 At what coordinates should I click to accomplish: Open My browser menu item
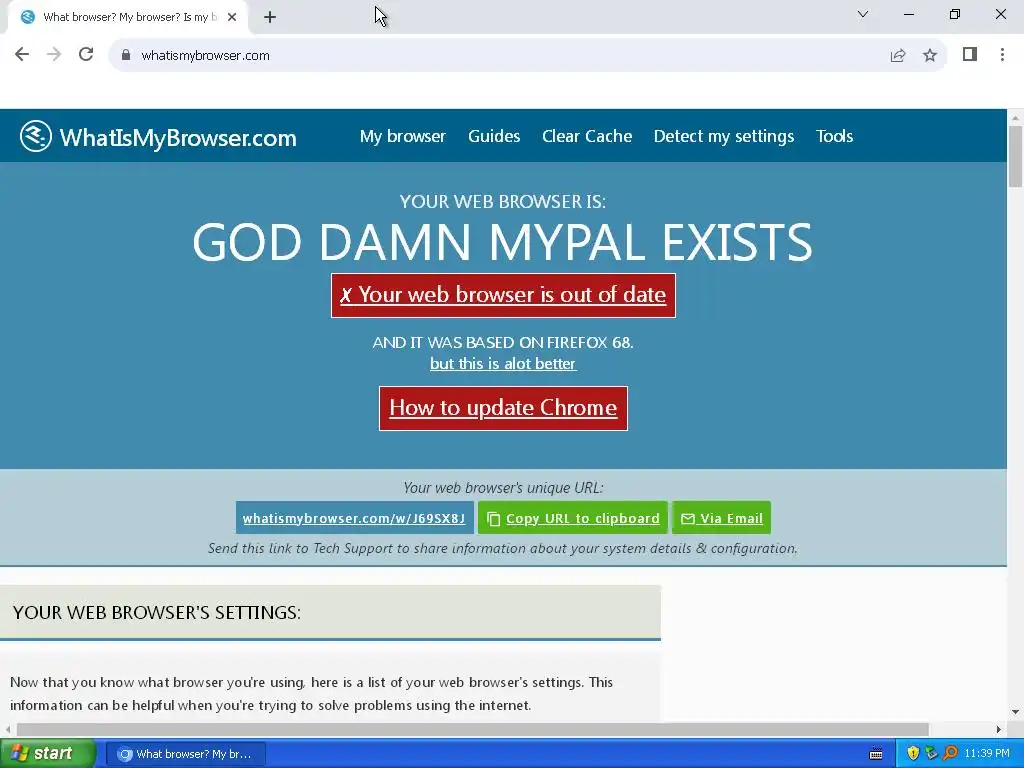click(402, 136)
